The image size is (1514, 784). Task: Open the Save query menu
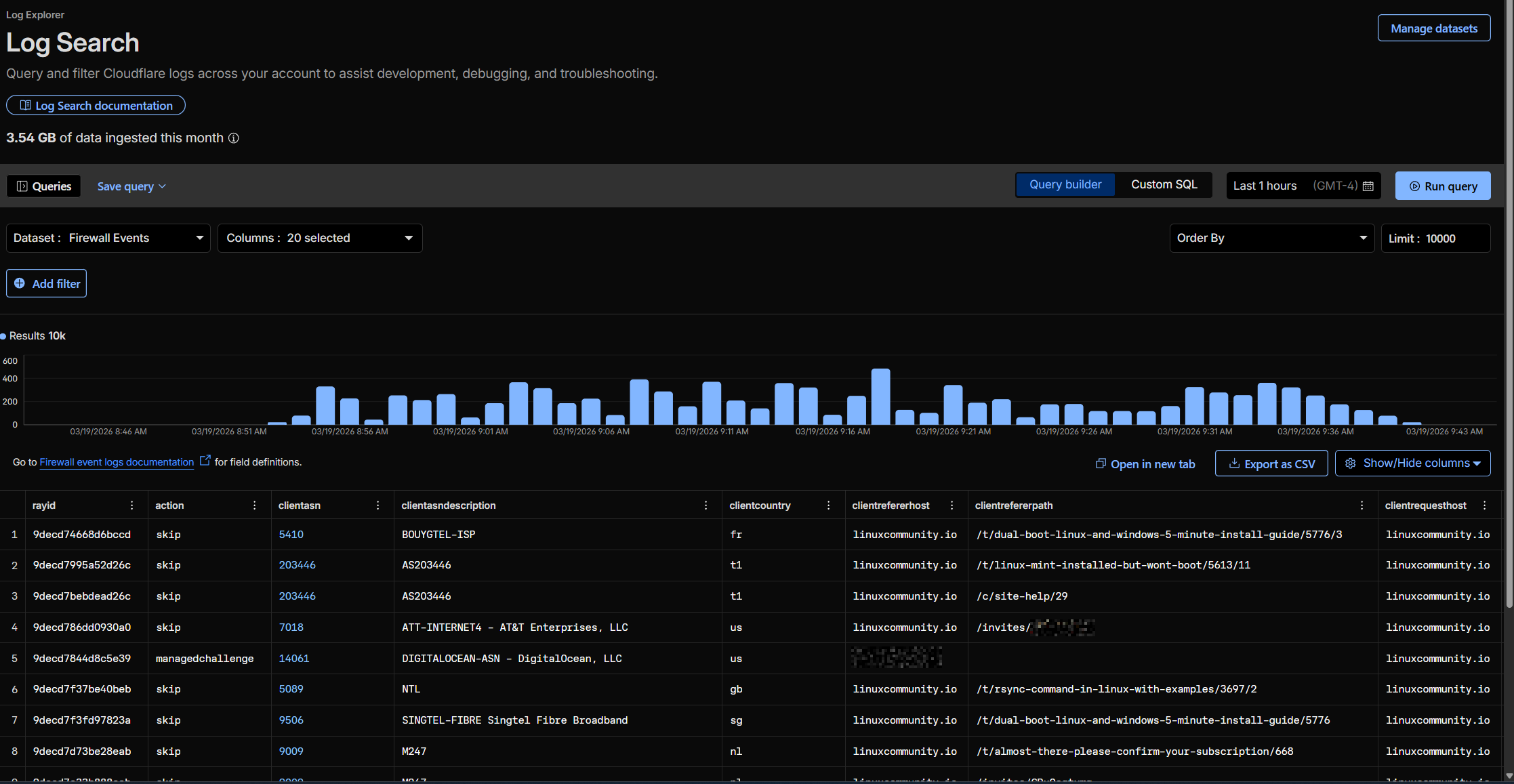pos(131,186)
